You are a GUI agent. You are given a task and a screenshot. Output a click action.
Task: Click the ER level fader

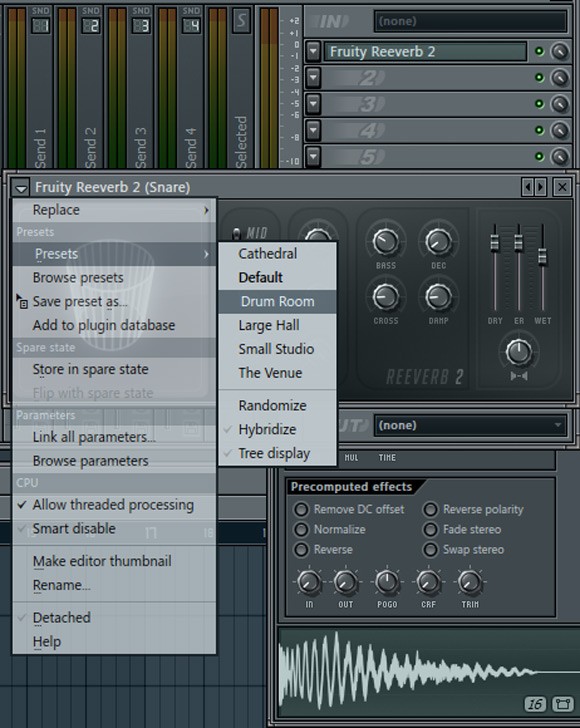coord(518,242)
